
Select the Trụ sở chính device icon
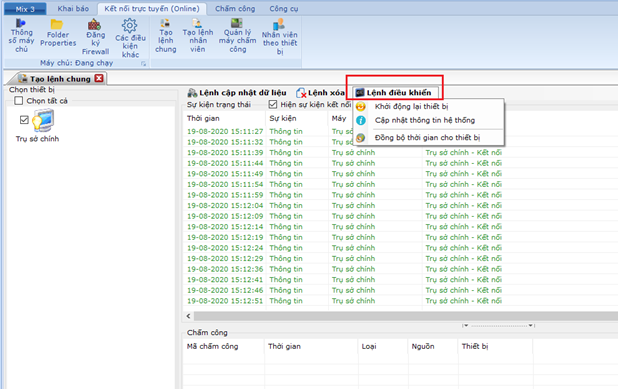[x=43, y=120]
